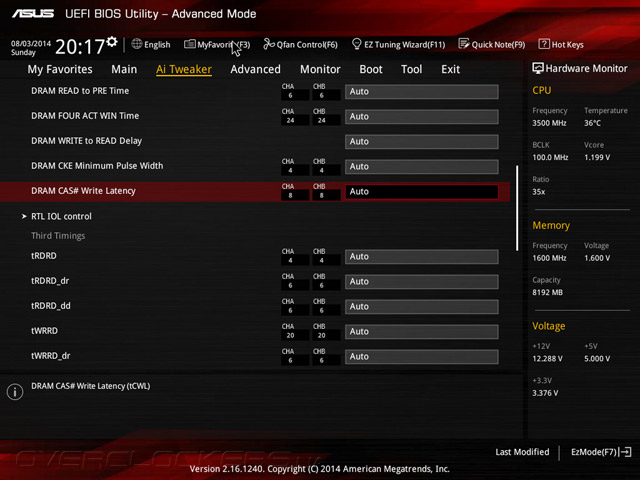
Task: Open DRAM CAS# Write Latency Auto field
Action: pyautogui.click(x=422, y=191)
